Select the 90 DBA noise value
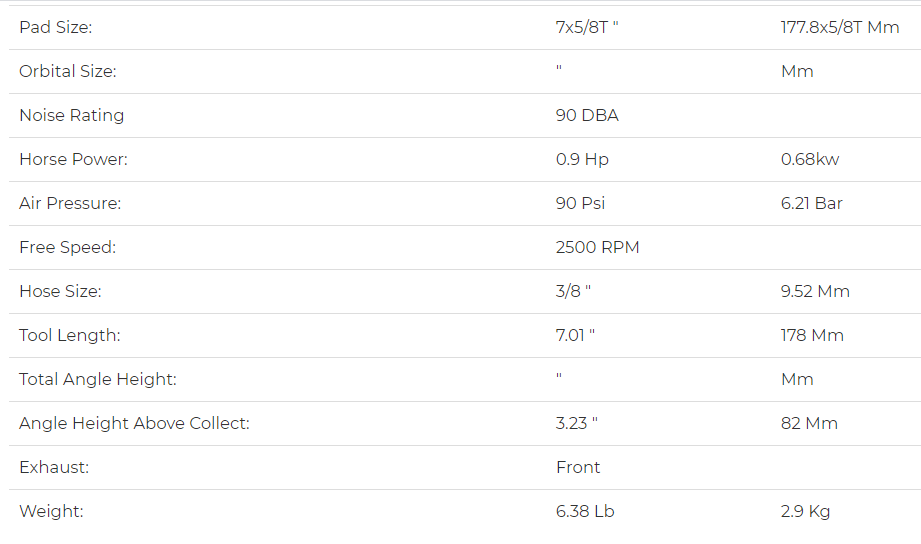Screen dimensions: 921x544 [587, 116]
